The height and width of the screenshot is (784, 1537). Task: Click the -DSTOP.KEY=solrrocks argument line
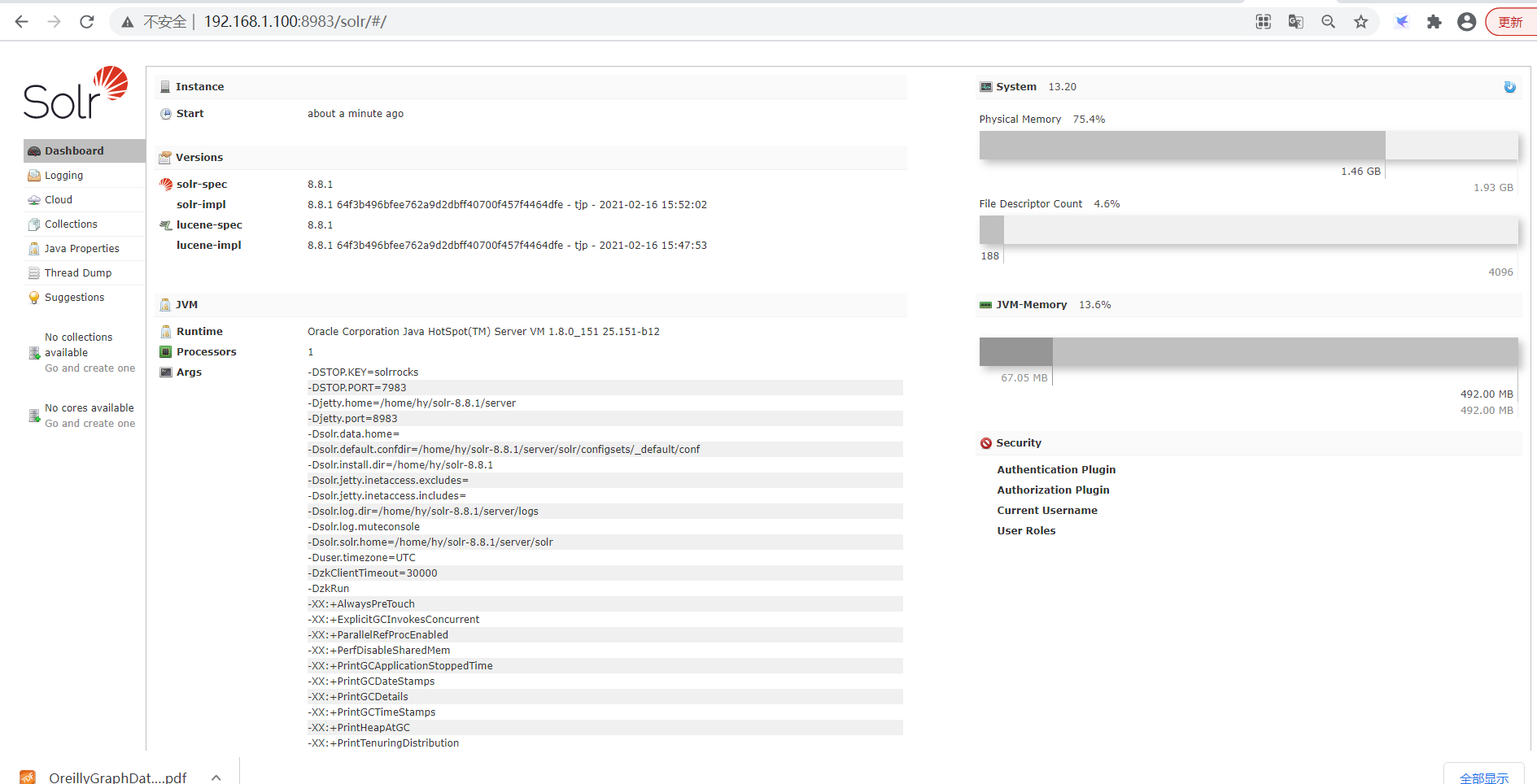605,372
